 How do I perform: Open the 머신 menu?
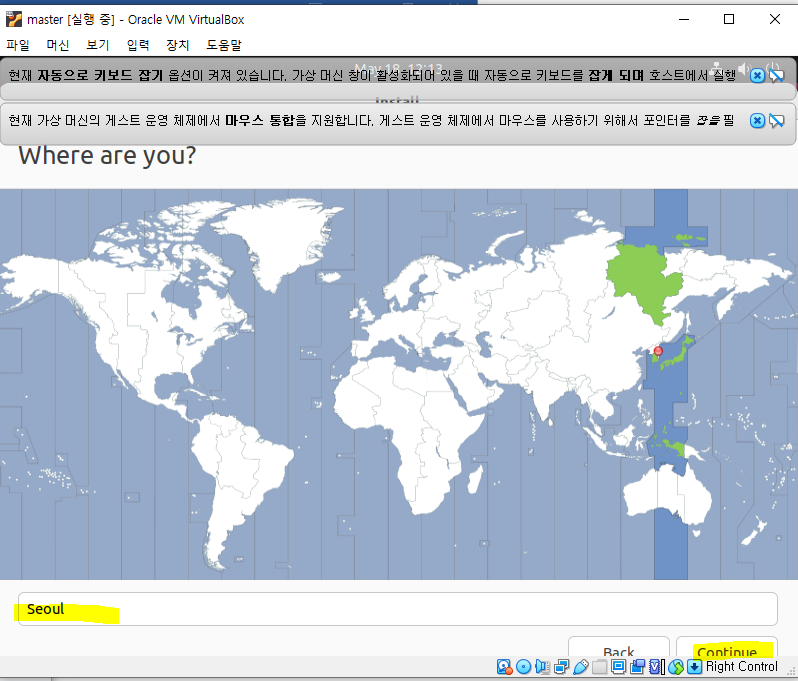[x=58, y=45]
